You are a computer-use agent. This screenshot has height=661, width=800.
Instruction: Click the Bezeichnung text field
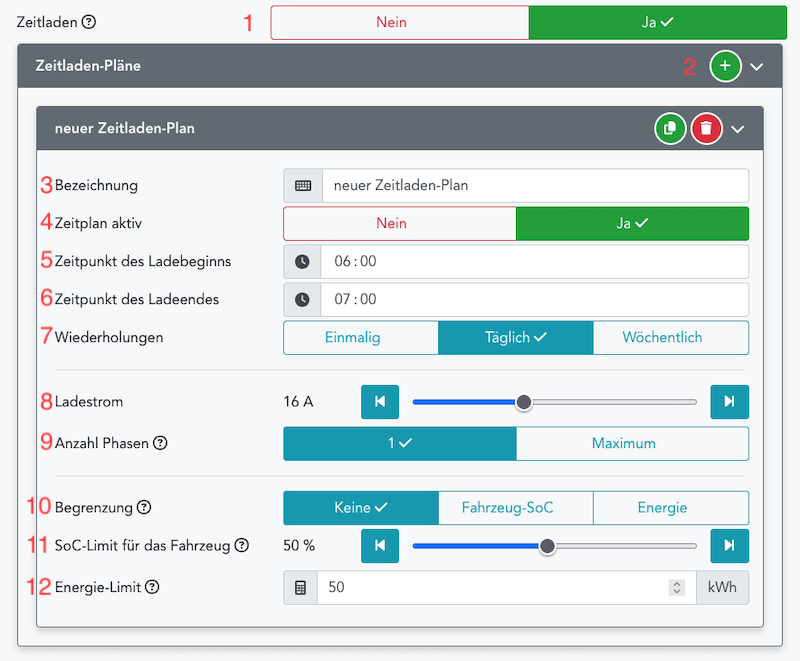(534, 185)
